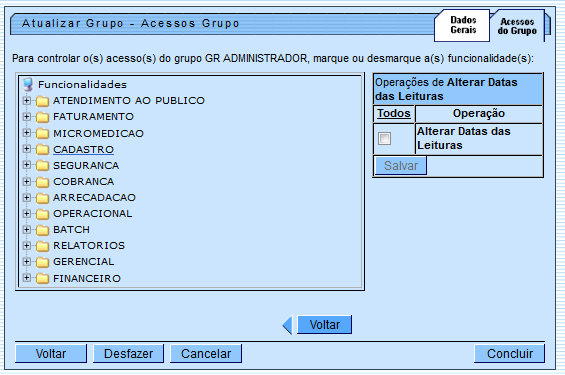Viewport: 565px width, 375px height.
Task: Expand the COBRANCA tree node
Action: [x=26, y=181]
